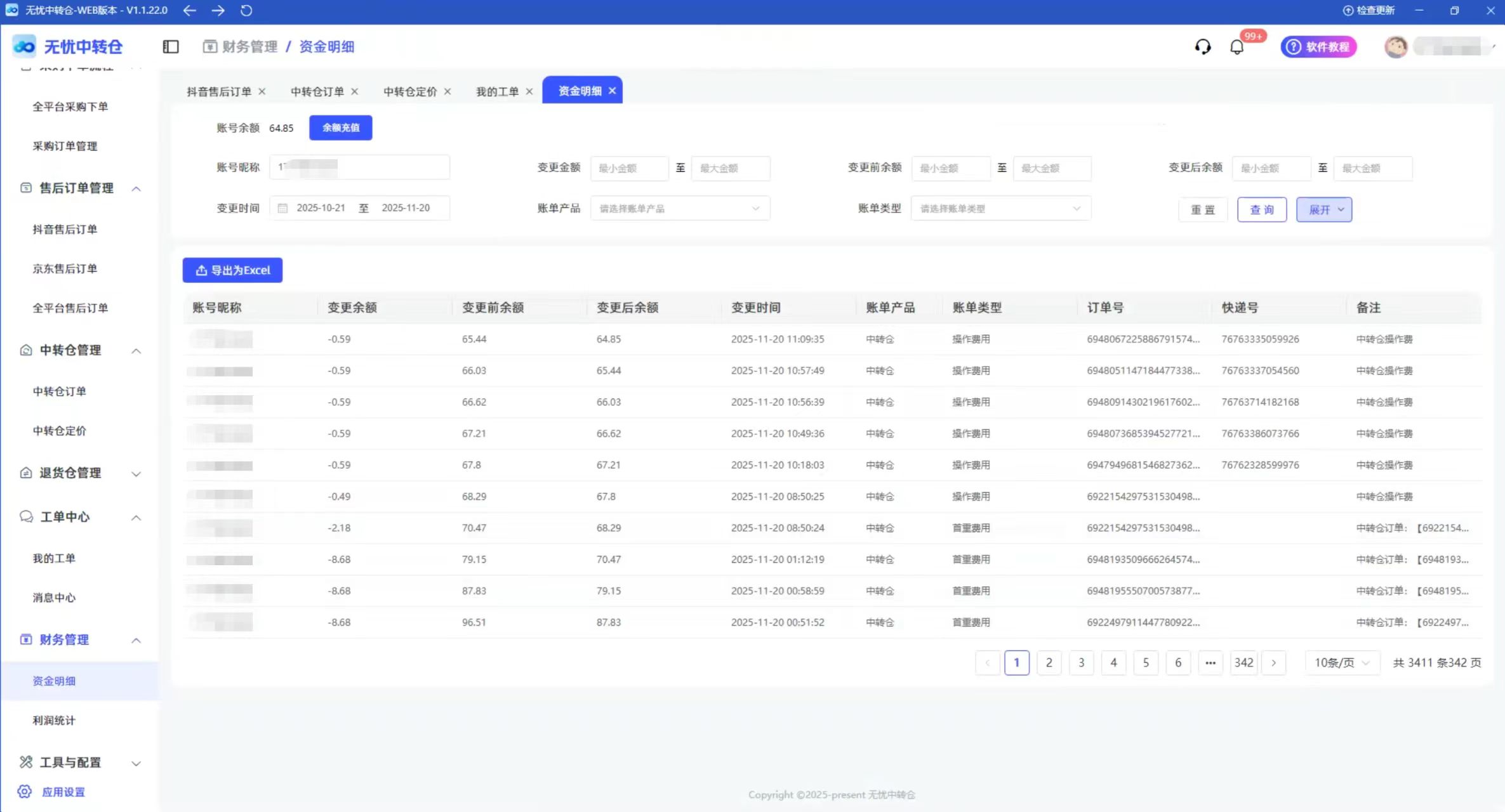Expand the 退货仓管理 menu group

point(136,473)
